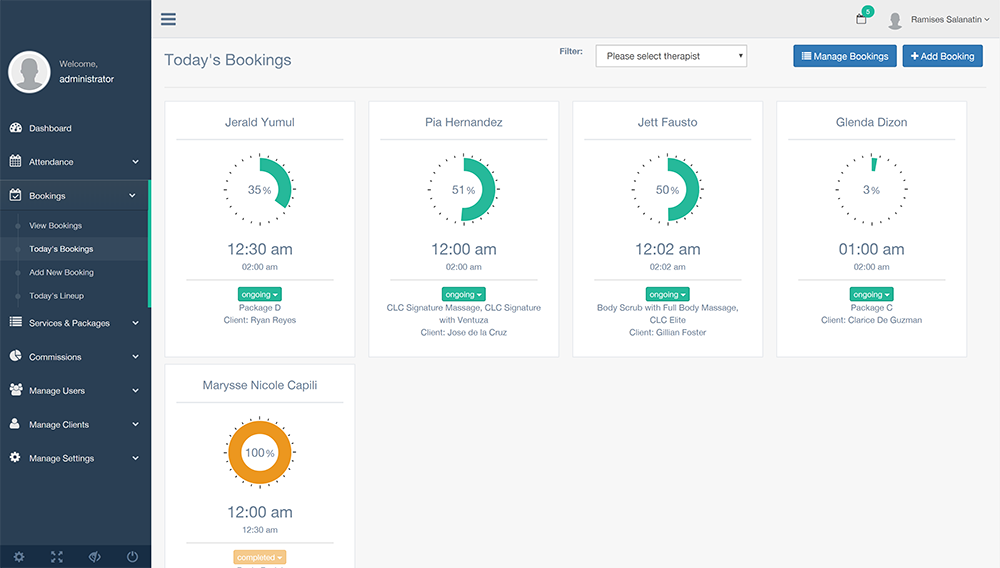Click the power logout icon in sidebar footer

[132, 557]
